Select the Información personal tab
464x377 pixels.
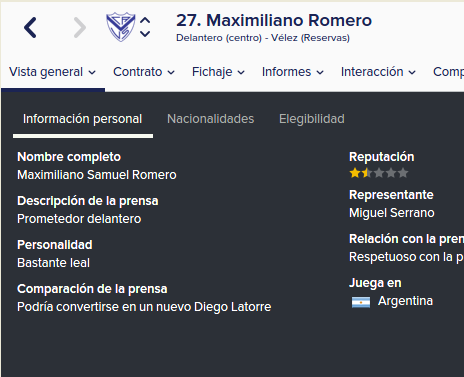(83, 119)
